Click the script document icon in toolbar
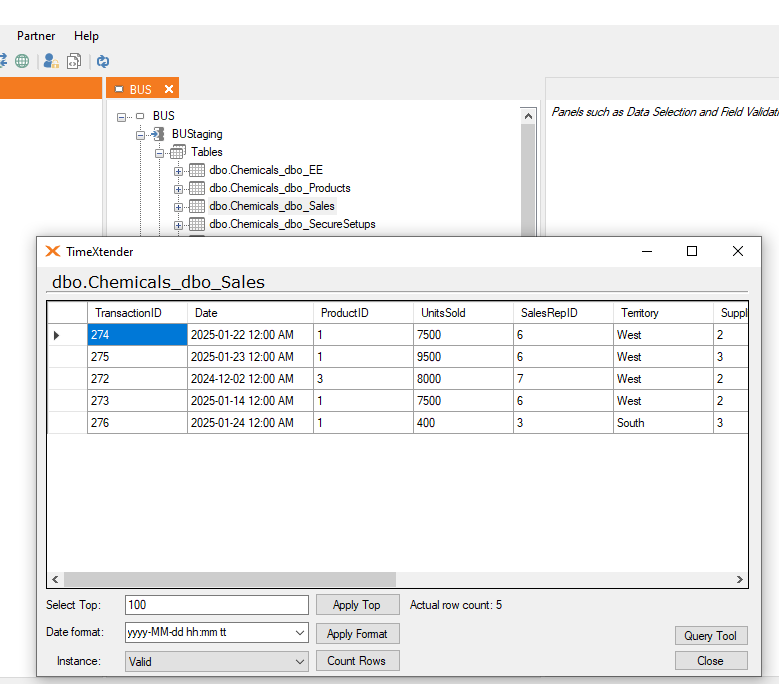 74,61
